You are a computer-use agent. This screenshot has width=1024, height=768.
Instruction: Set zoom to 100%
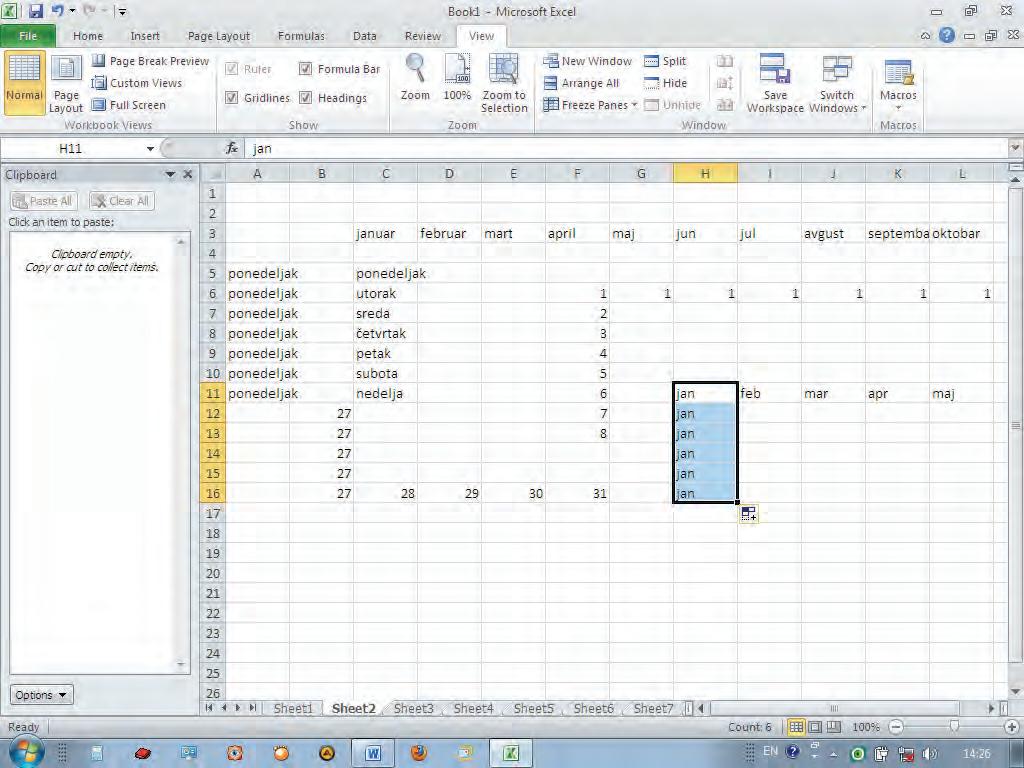(x=457, y=77)
